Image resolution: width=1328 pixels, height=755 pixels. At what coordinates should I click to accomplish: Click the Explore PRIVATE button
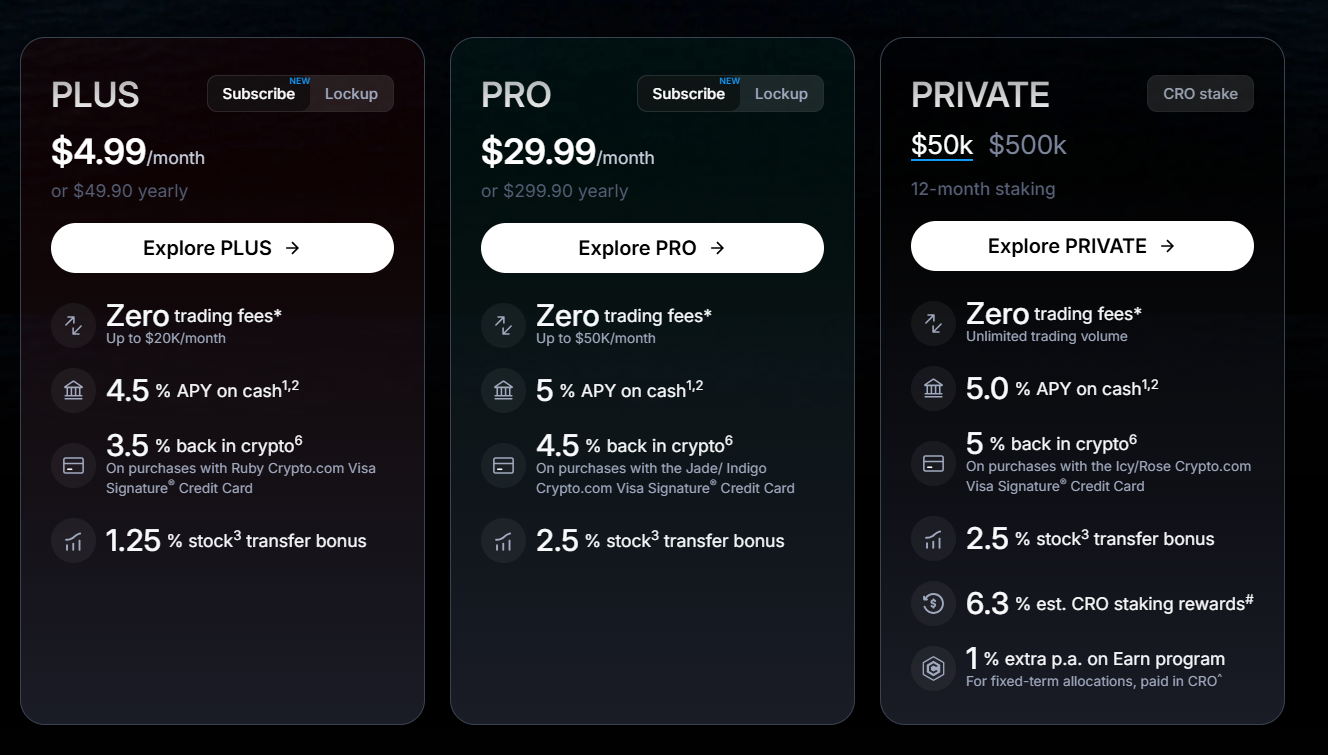point(1082,246)
